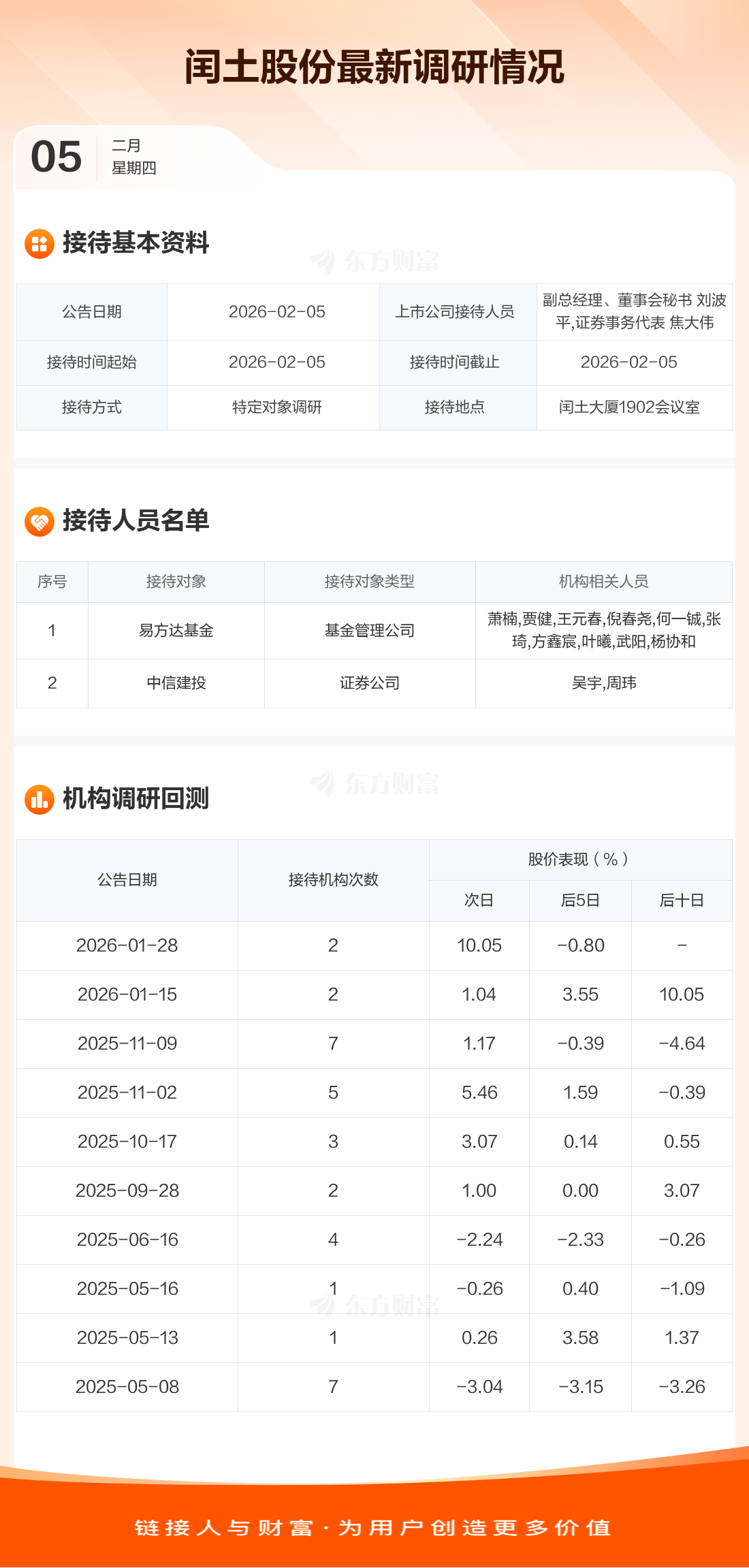Viewport: 749px width, 1568px height.
Task: Click the handshake icon beside 接待人员名单
Action: click(39, 522)
